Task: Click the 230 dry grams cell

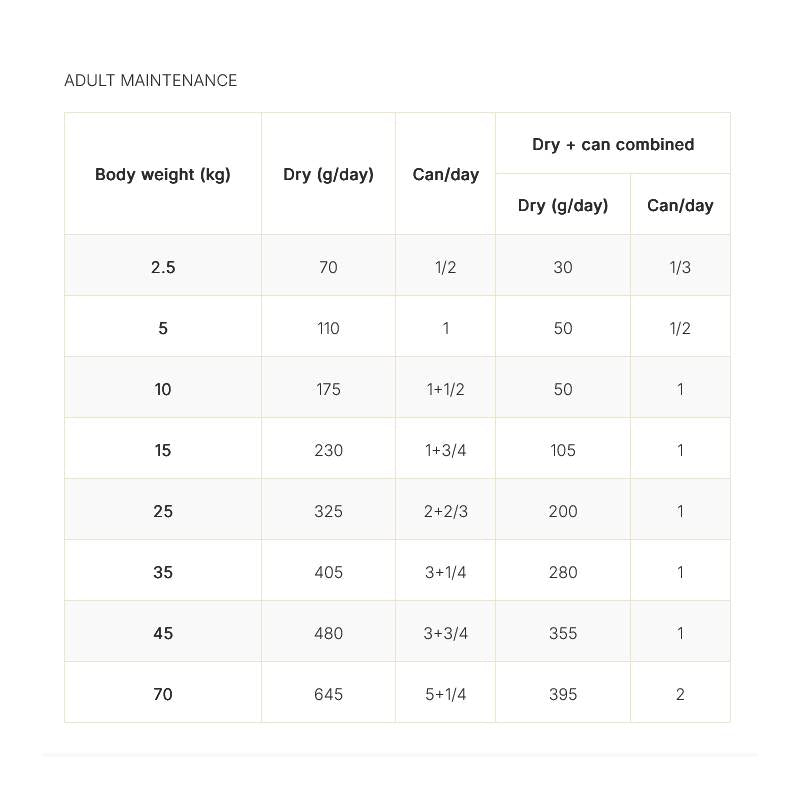Action: (328, 450)
